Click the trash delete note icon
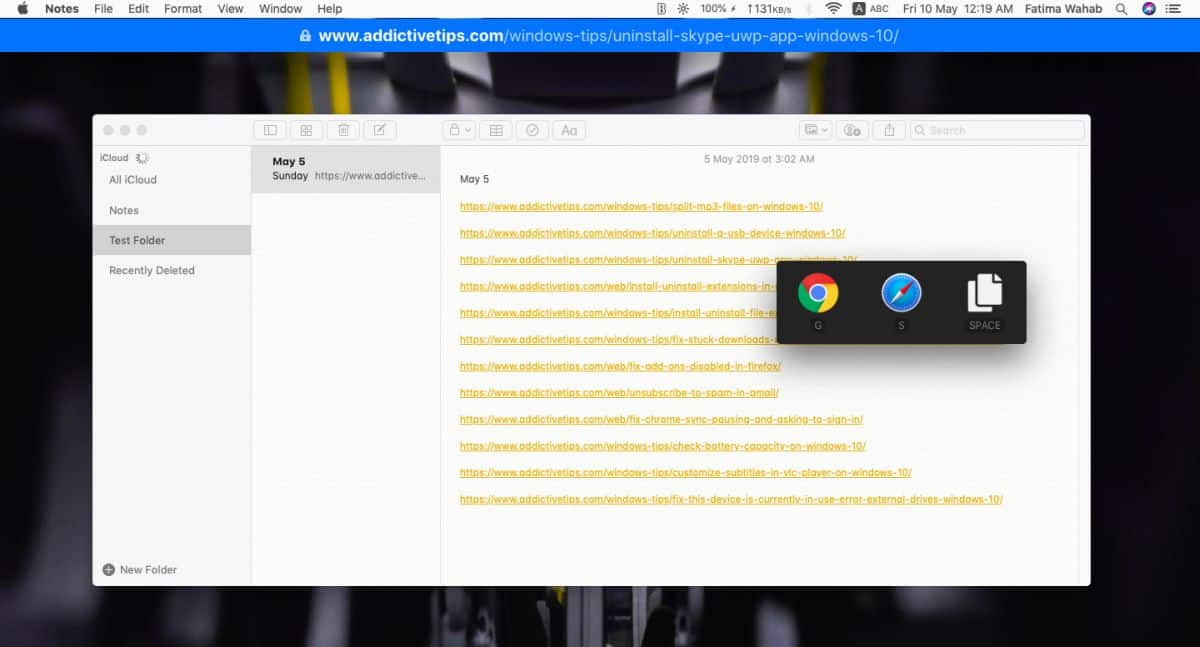This screenshot has height=647, width=1200. point(343,130)
